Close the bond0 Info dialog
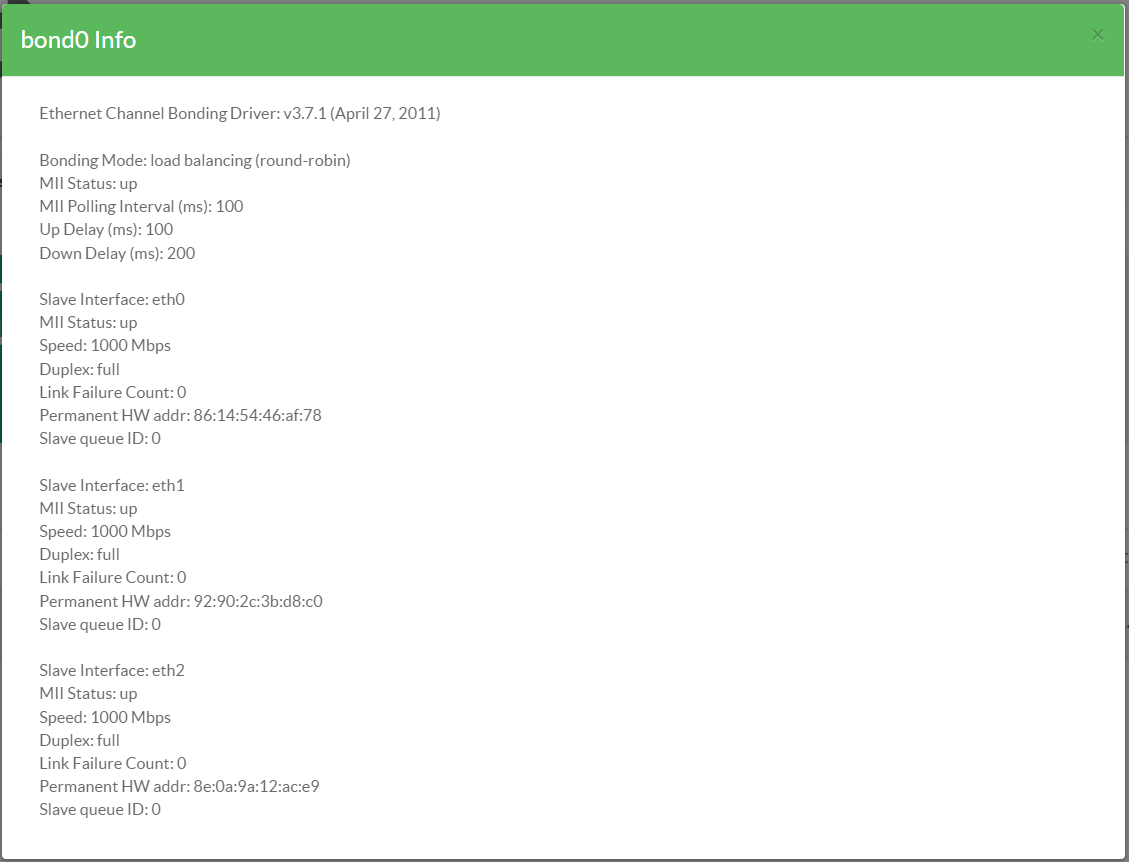 (x=1097, y=35)
